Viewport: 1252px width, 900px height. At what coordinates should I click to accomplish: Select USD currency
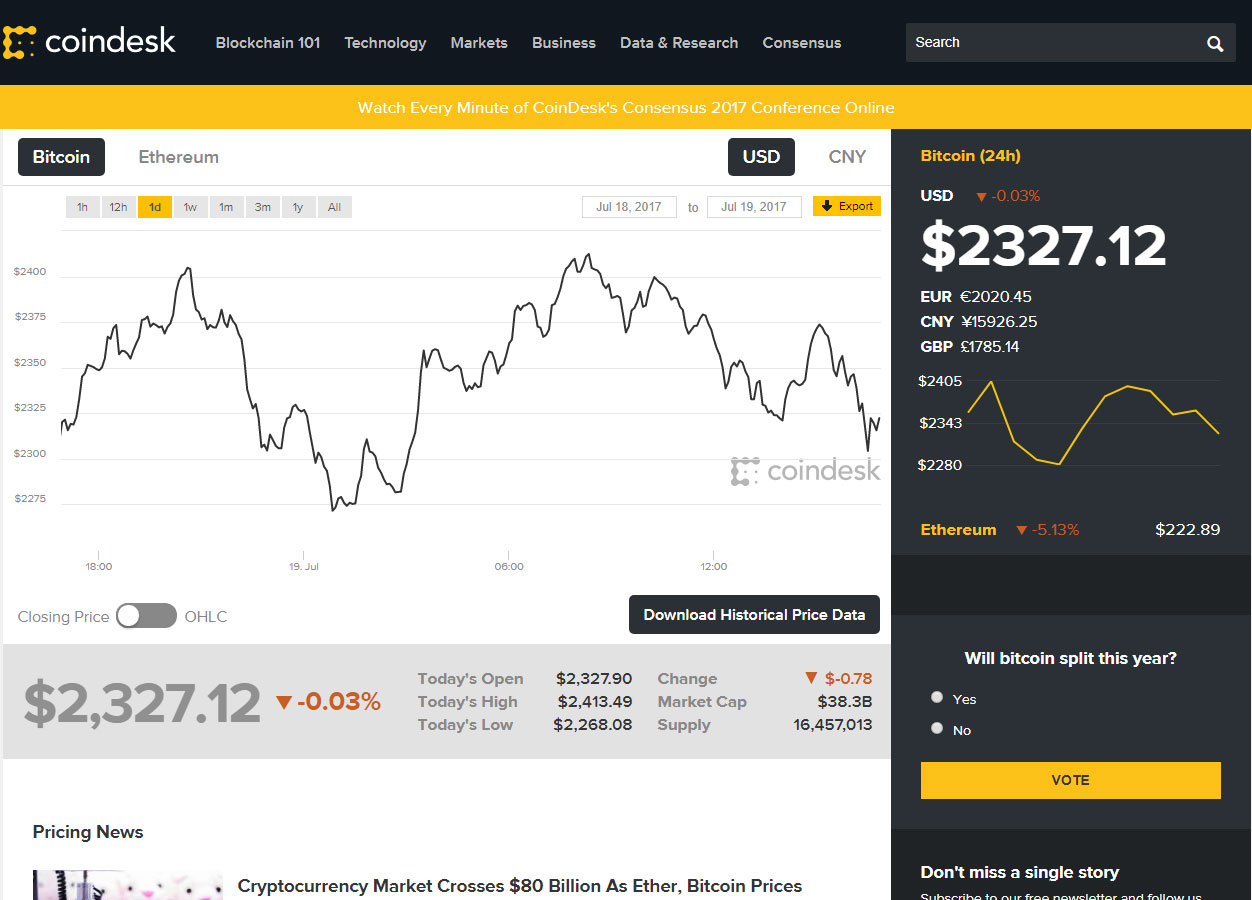(x=761, y=157)
